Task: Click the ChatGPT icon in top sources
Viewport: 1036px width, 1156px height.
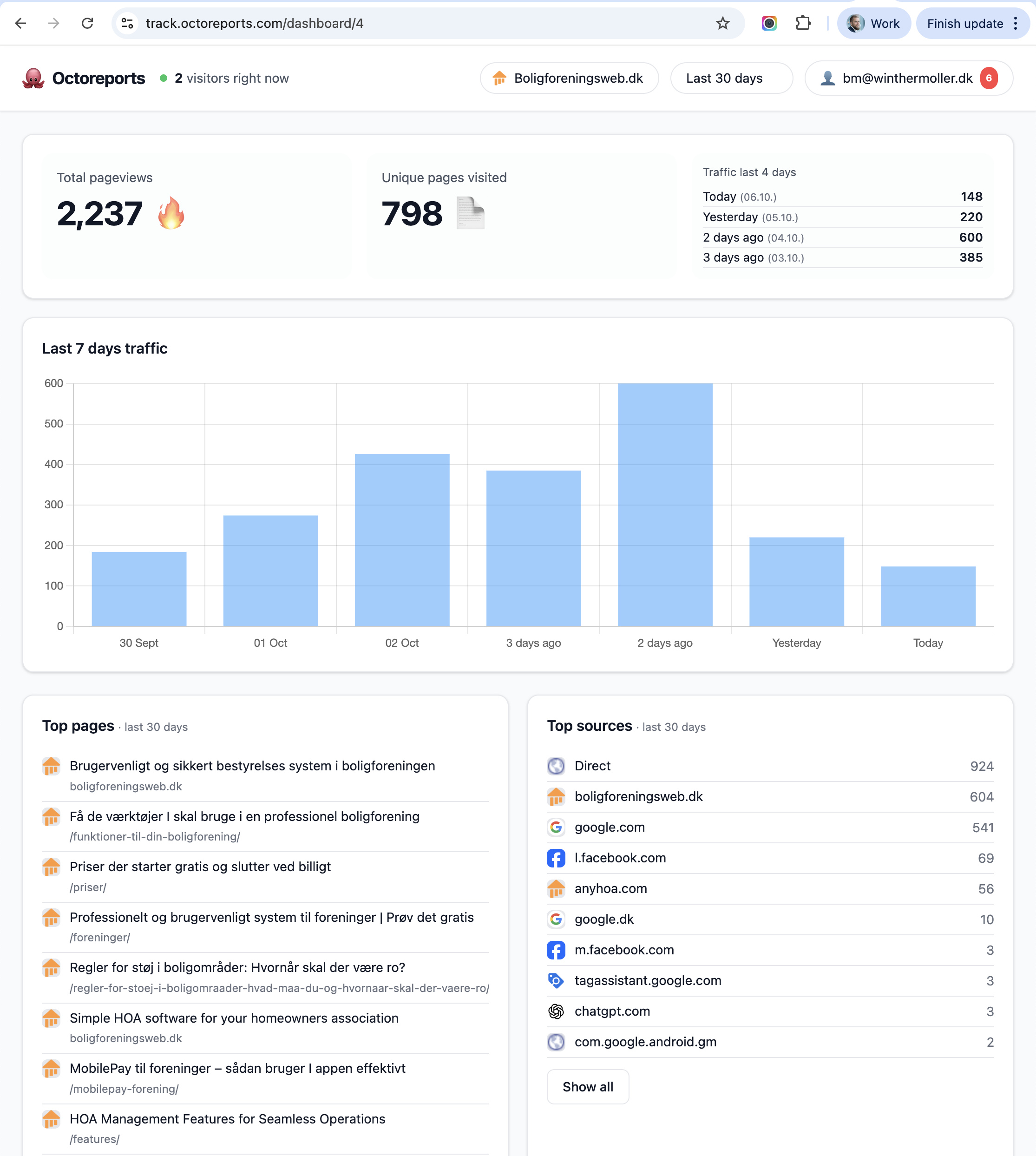Action: click(x=556, y=1011)
